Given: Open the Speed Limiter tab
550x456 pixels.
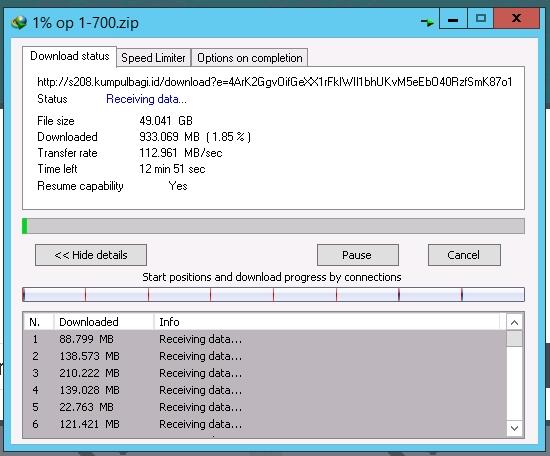Looking at the screenshot, I should (x=153, y=58).
